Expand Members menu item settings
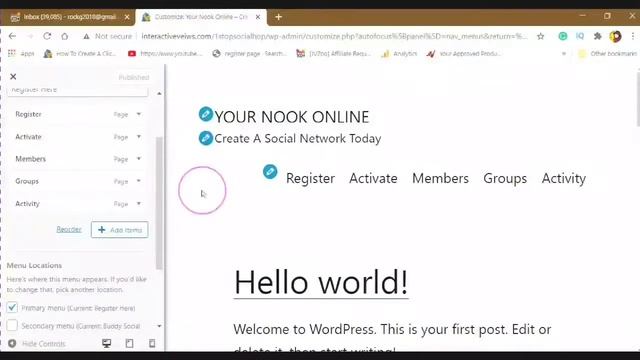This screenshot has height=360, width=640. (x=139, y=159)
